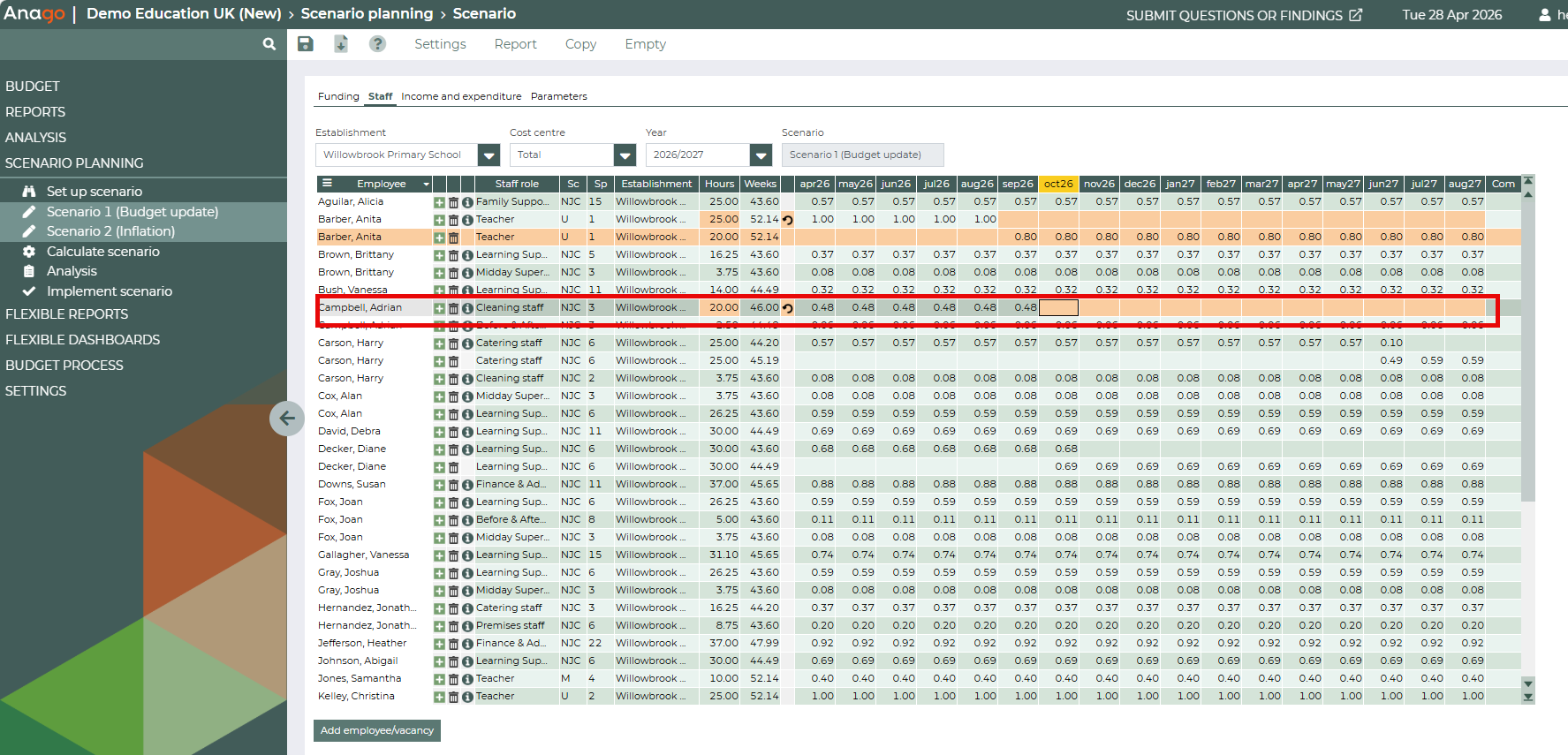Open the grid hamburger menu in Employee header
Viewport: 1568px width, 755px height.
point(327,184)
